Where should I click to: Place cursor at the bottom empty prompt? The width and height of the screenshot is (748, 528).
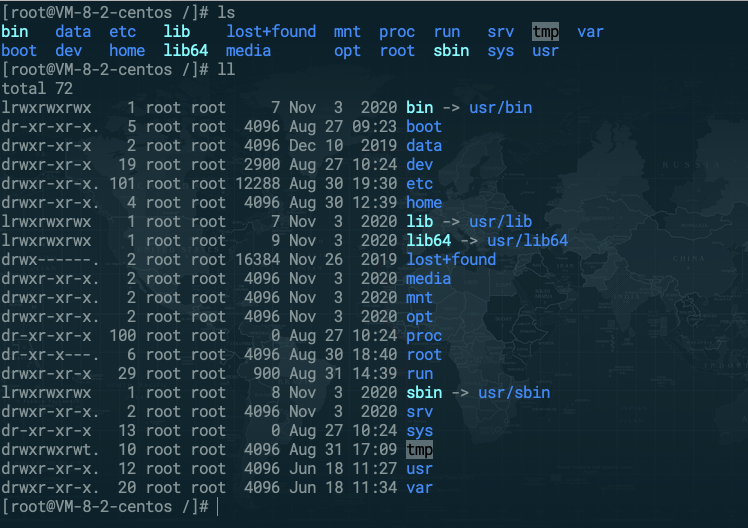[x=217, y=507]
